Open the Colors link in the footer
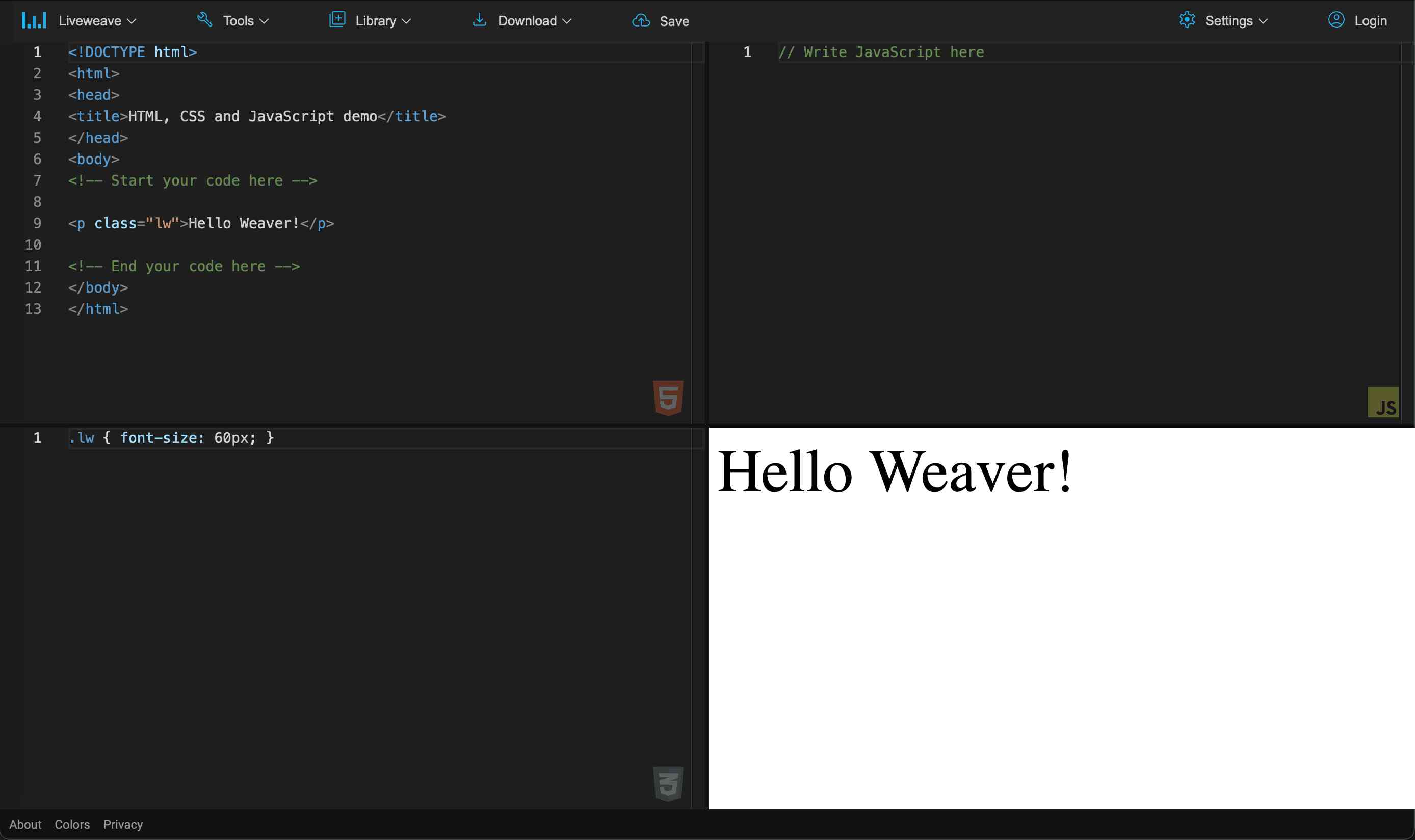 (x=72, y=824)
